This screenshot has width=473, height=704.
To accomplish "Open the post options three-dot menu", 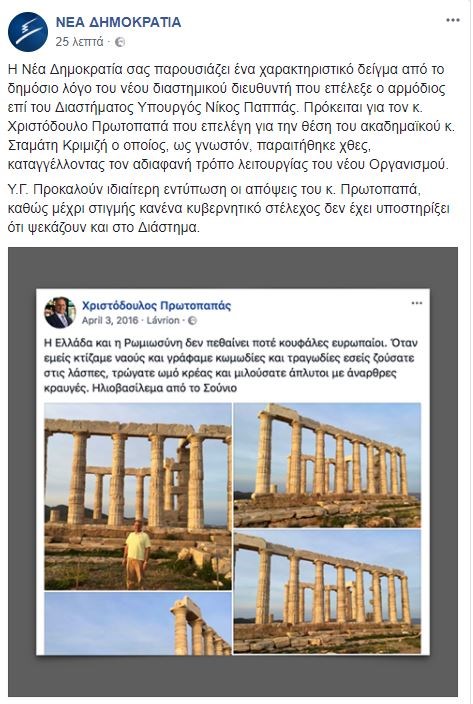I will click(x=453, y=20).
